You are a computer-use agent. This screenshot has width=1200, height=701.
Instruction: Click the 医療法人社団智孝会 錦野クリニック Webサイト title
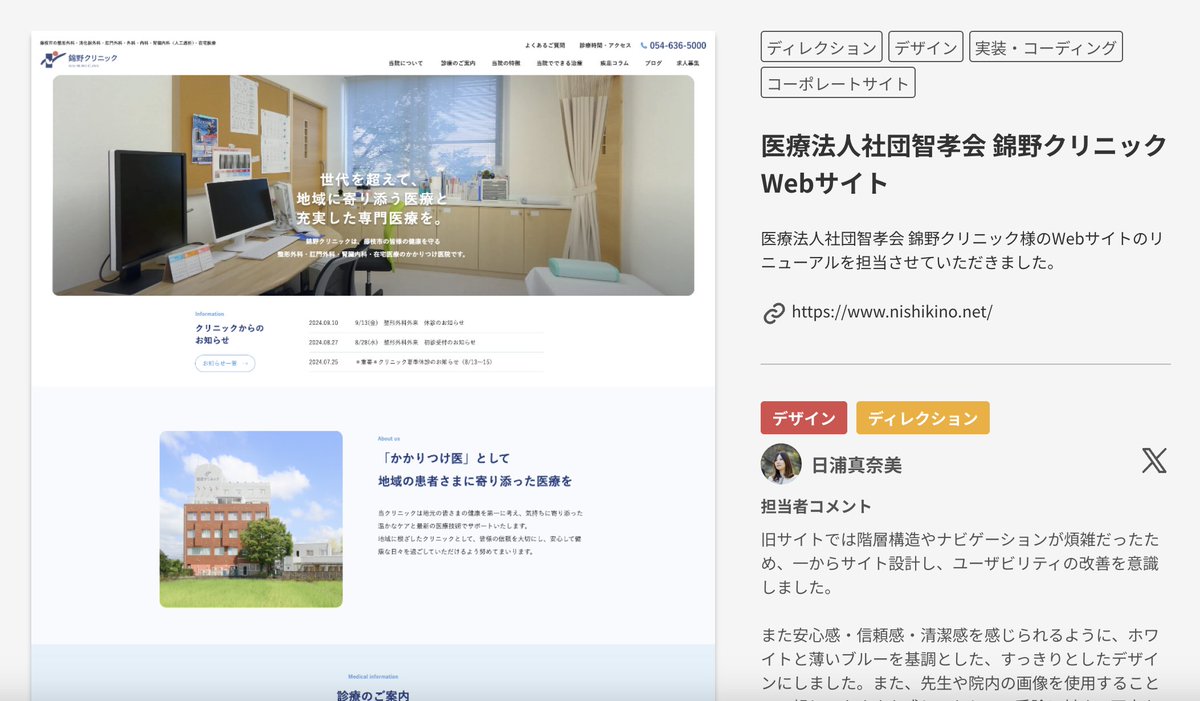[964, 164]
